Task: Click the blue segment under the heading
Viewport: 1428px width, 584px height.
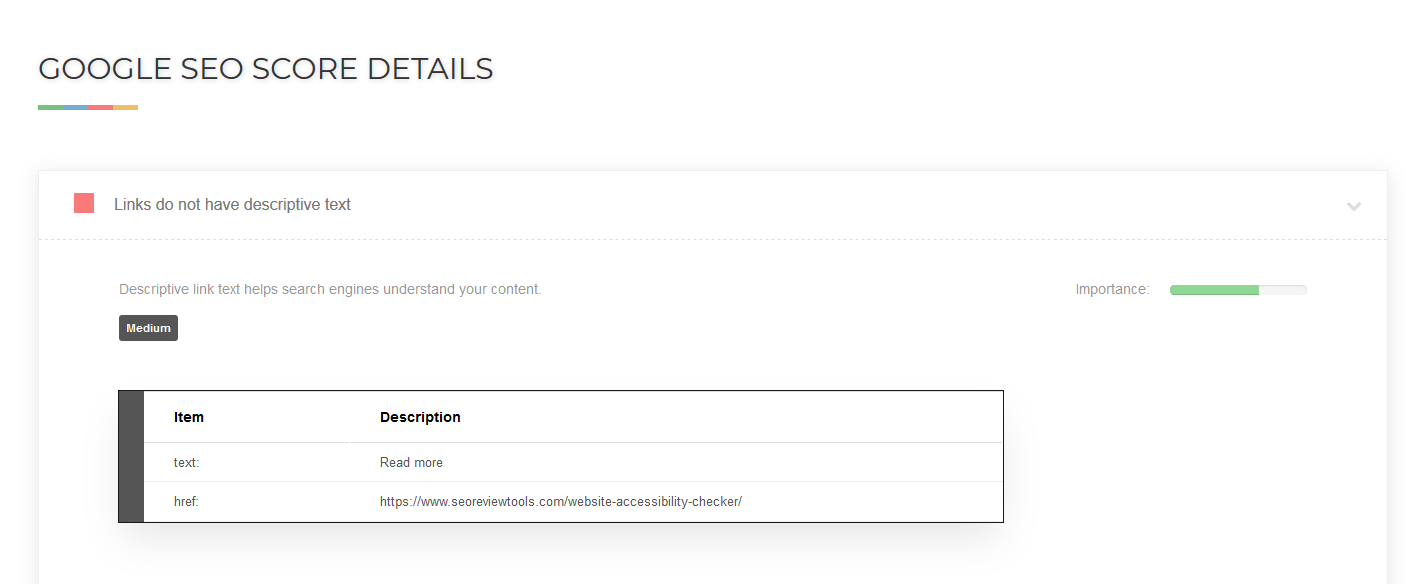Action: pos(75,107)
